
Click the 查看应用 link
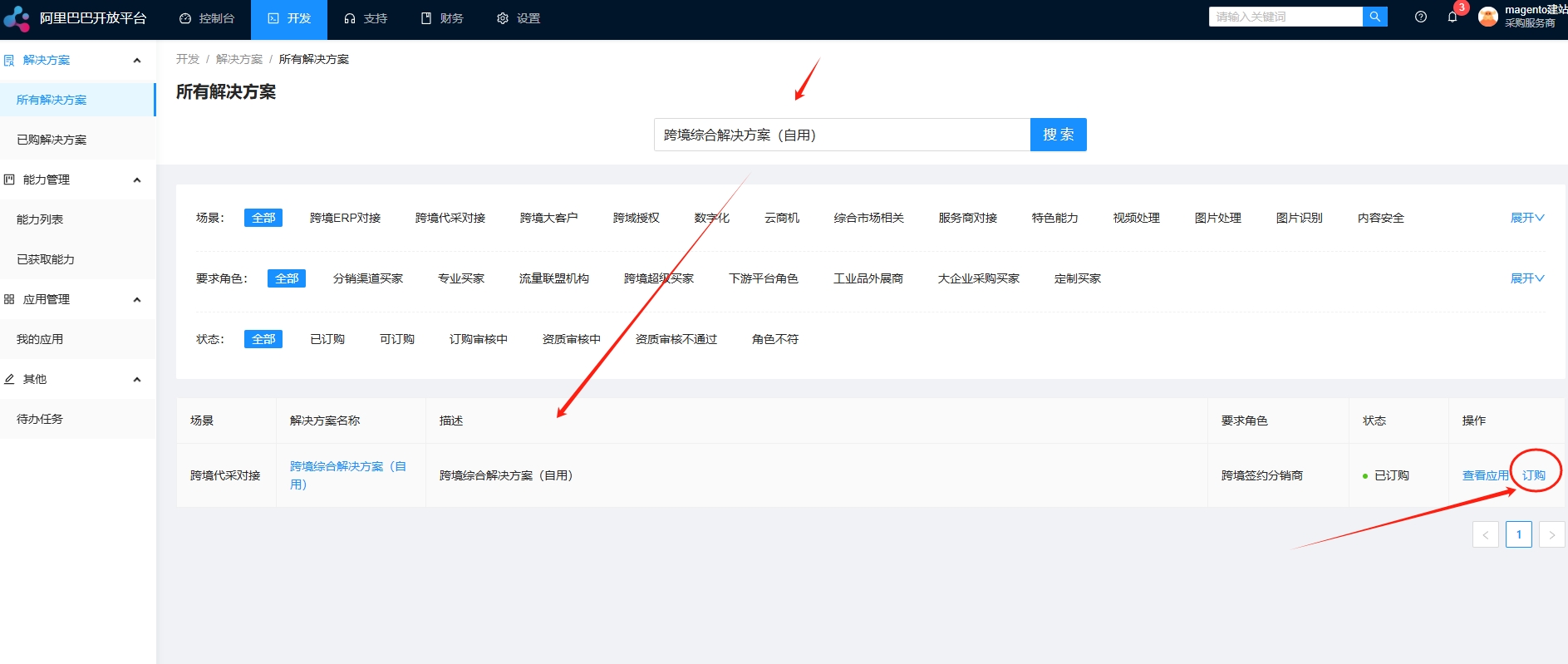pos(1485,475)
